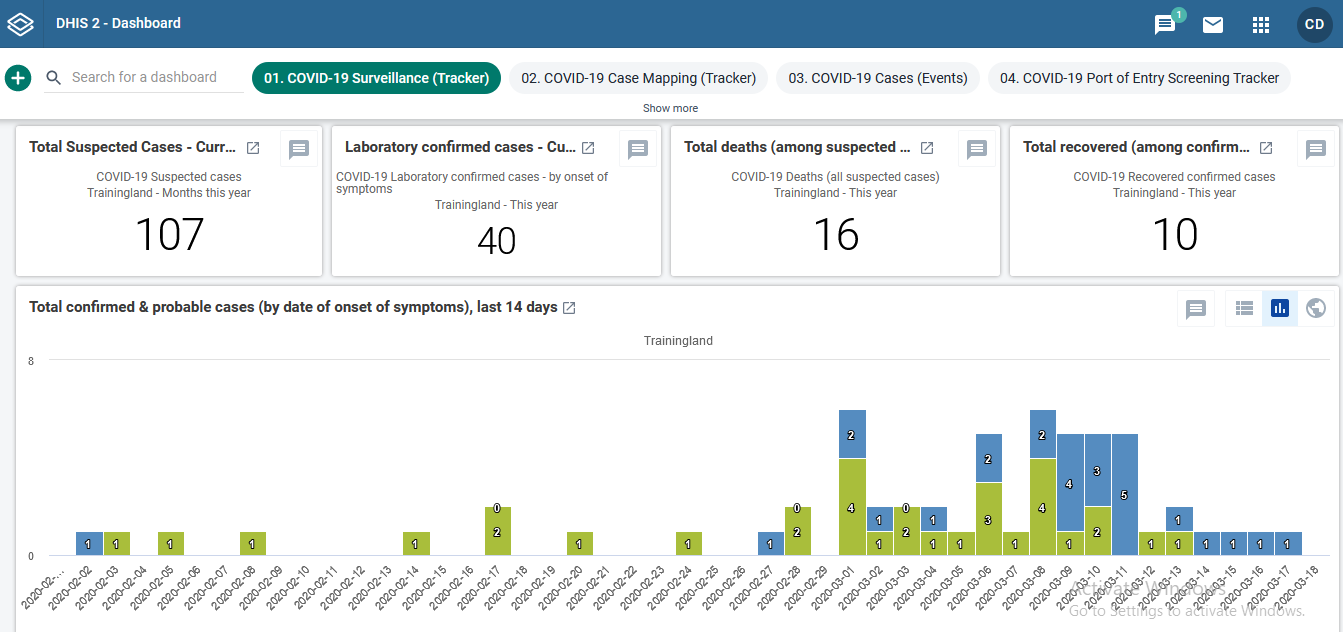
Task: Add a new dashboard with plus icon
Action: coord(18,77)
